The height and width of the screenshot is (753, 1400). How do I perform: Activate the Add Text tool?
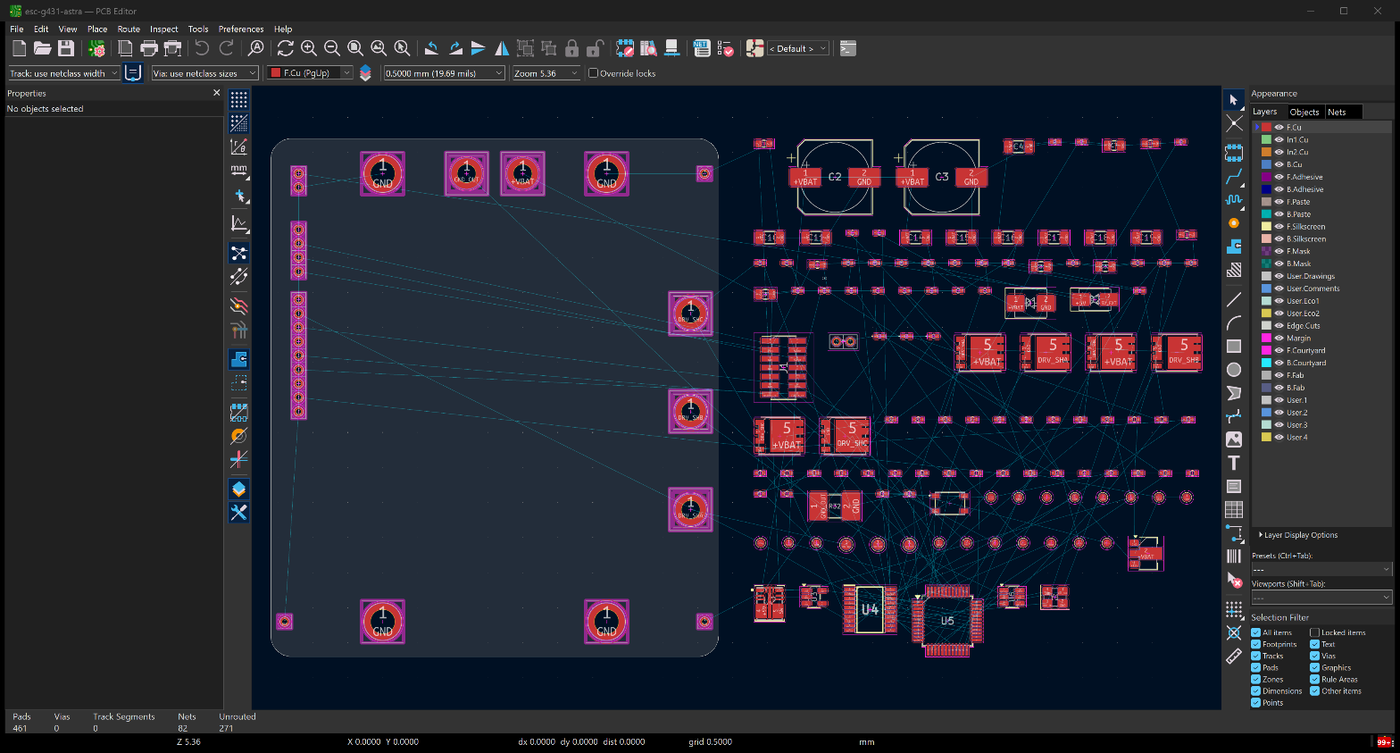click(1234, 463)
